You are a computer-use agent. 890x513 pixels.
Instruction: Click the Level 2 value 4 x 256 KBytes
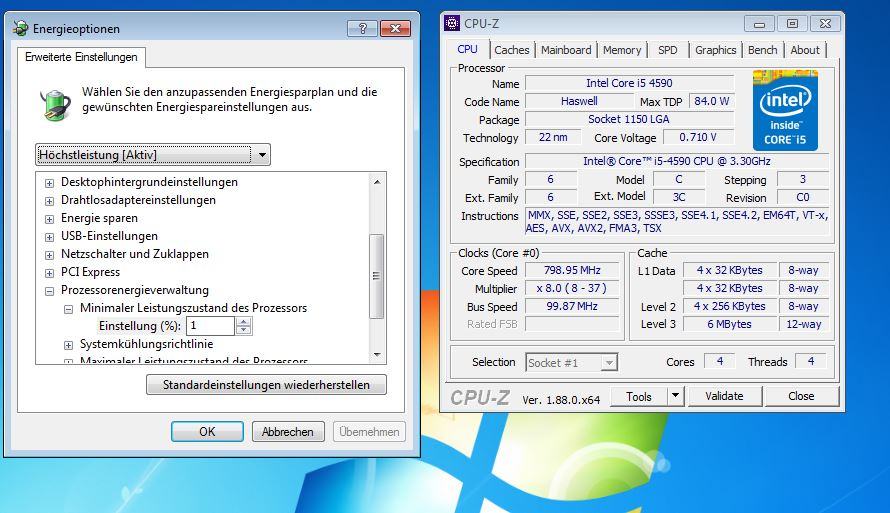tap(729, 306)
